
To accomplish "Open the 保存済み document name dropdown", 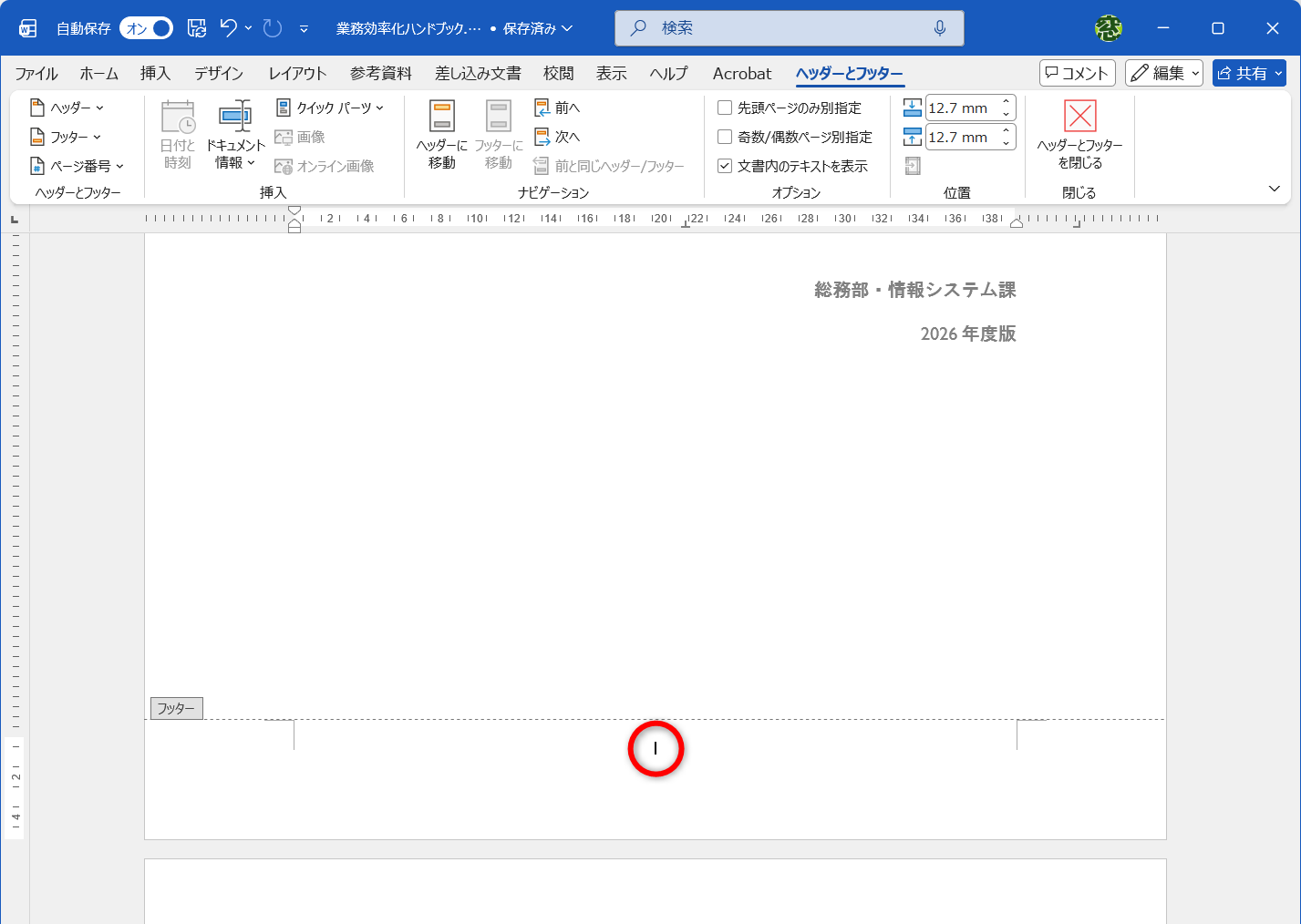I will click(x=538, y=28).
